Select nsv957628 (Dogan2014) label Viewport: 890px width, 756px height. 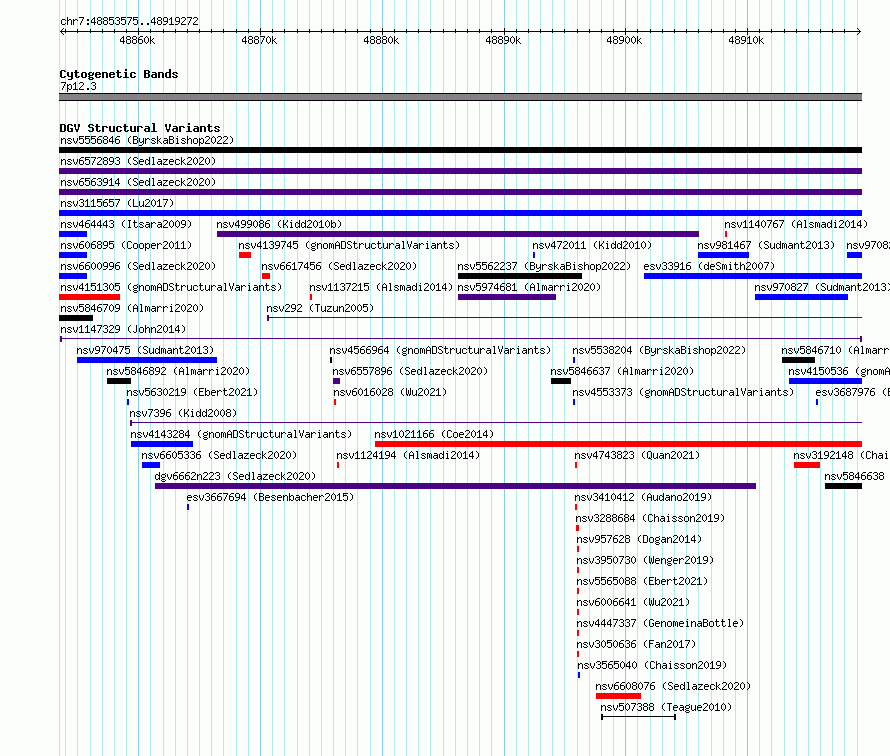point(639,539)
